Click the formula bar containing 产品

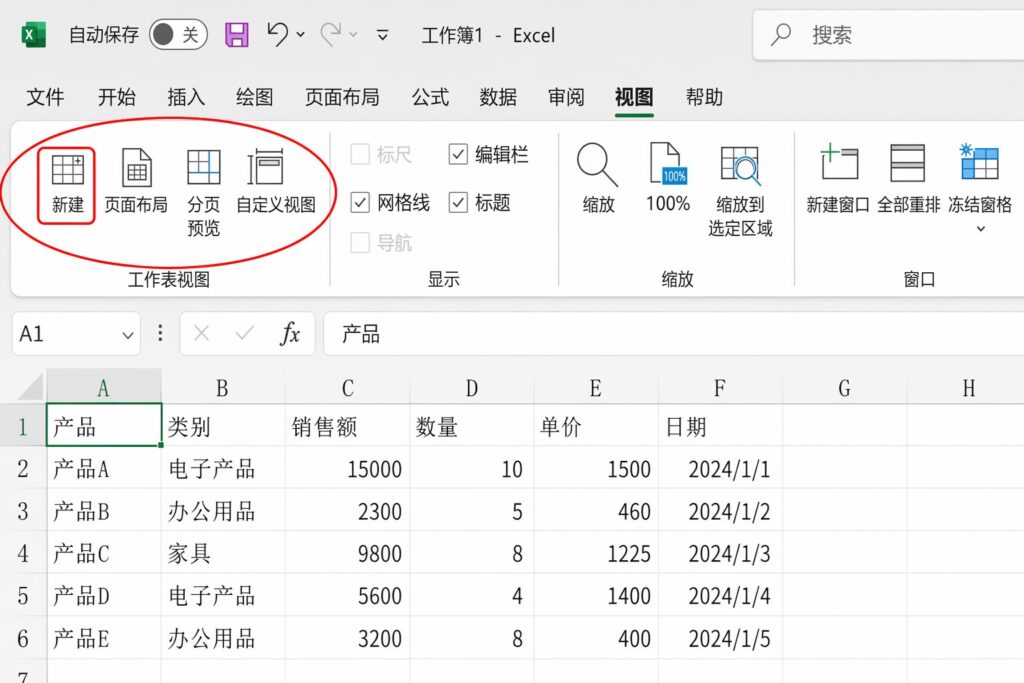[x=674, y=334]
